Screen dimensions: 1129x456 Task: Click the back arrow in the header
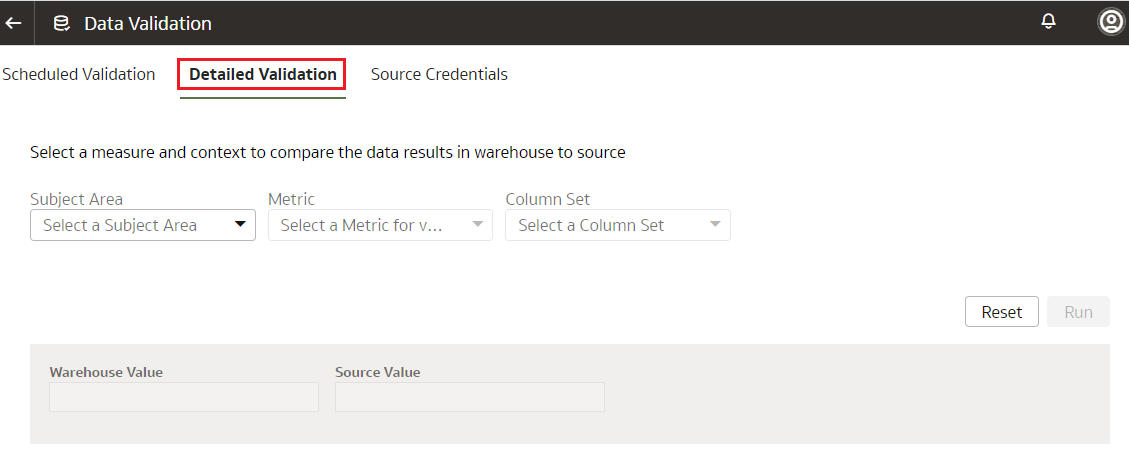click(14, 23)
